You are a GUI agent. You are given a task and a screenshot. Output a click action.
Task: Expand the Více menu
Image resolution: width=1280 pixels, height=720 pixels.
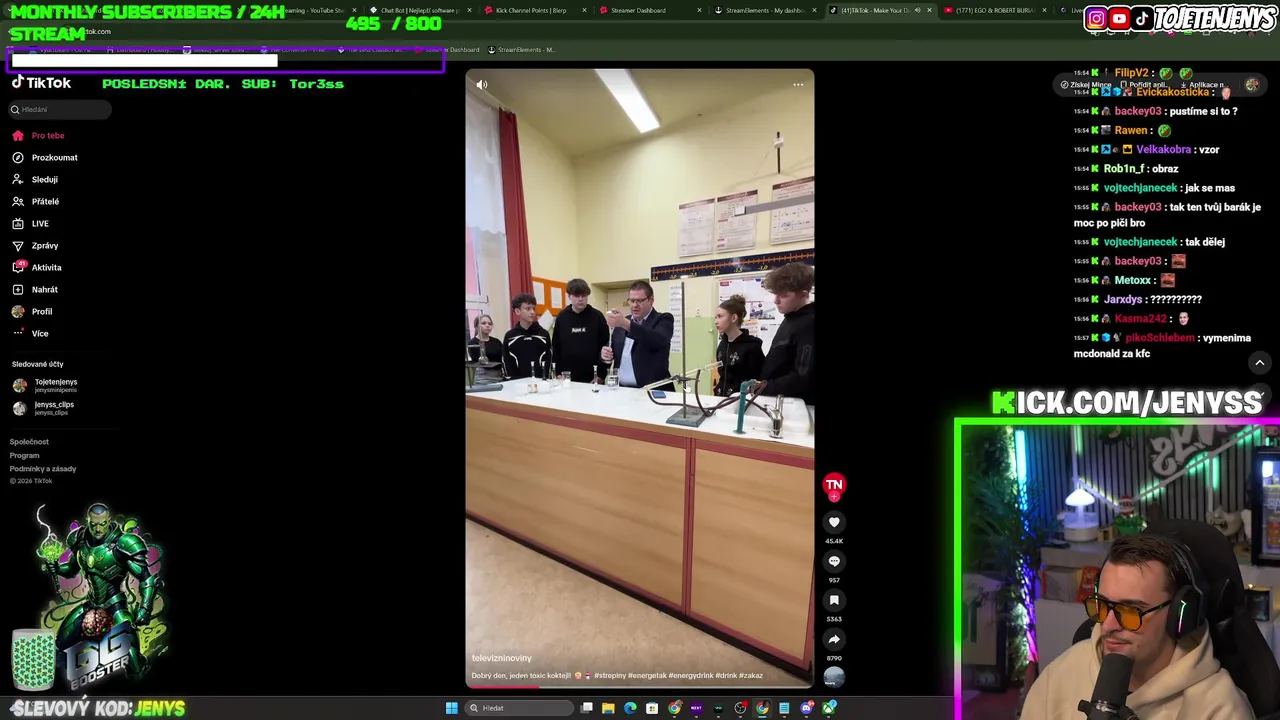point(30,333)
